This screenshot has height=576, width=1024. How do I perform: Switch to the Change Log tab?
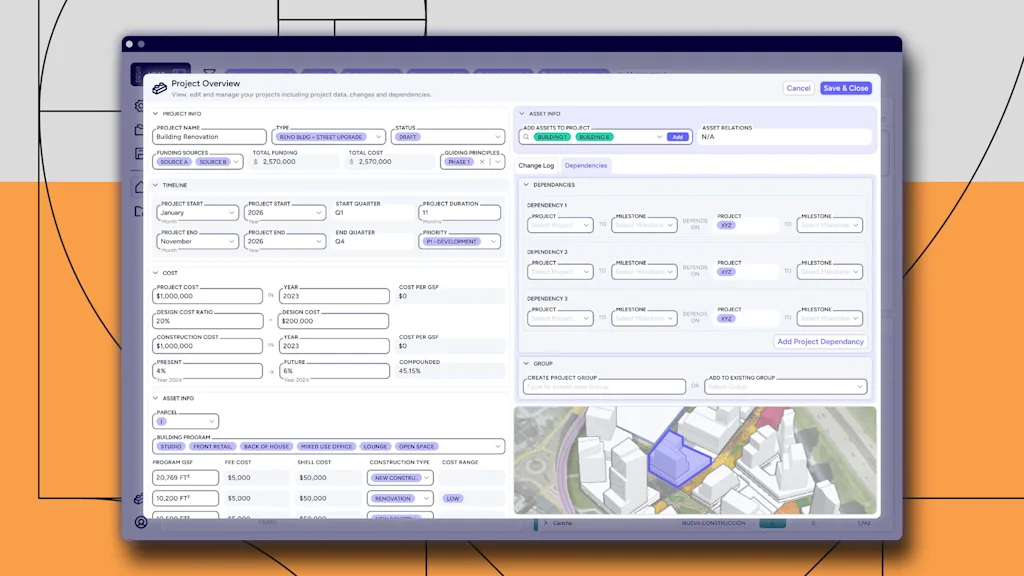click(x=536, y=165)
